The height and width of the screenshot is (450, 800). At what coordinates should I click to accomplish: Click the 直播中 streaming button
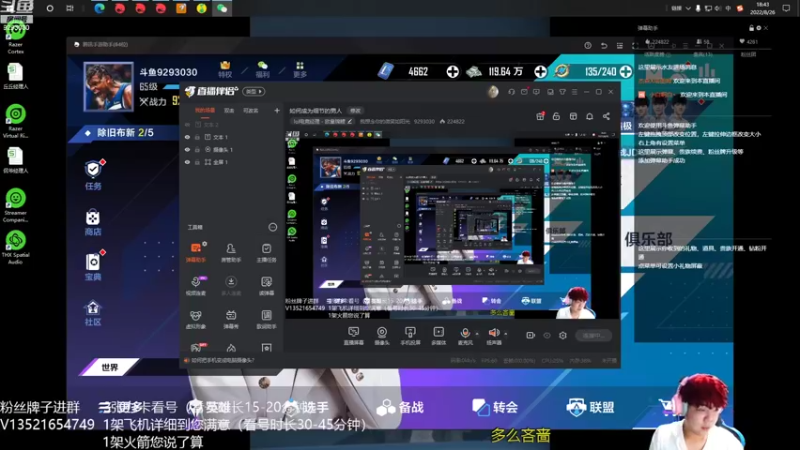593,335
